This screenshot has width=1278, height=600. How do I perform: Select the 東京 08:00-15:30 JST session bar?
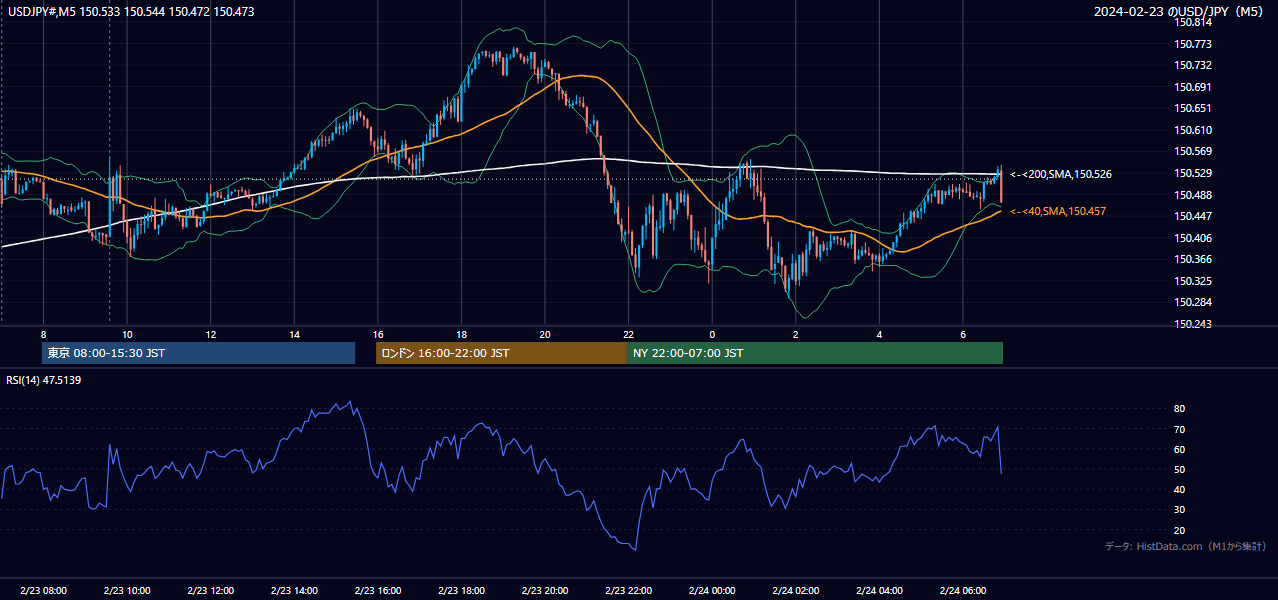pyautogui.click(x=198, y=353)
